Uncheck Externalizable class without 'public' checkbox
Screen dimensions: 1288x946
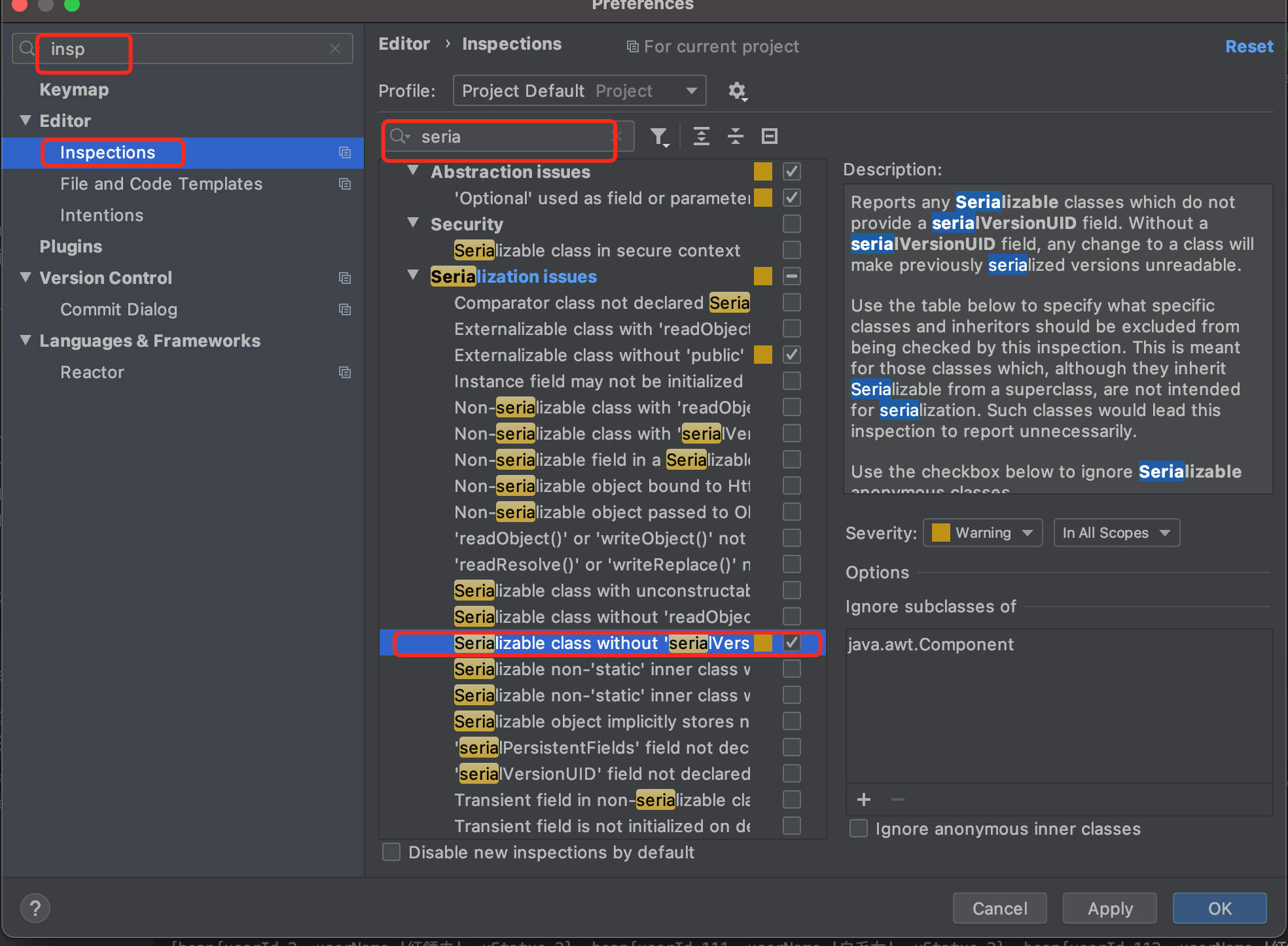792,355
